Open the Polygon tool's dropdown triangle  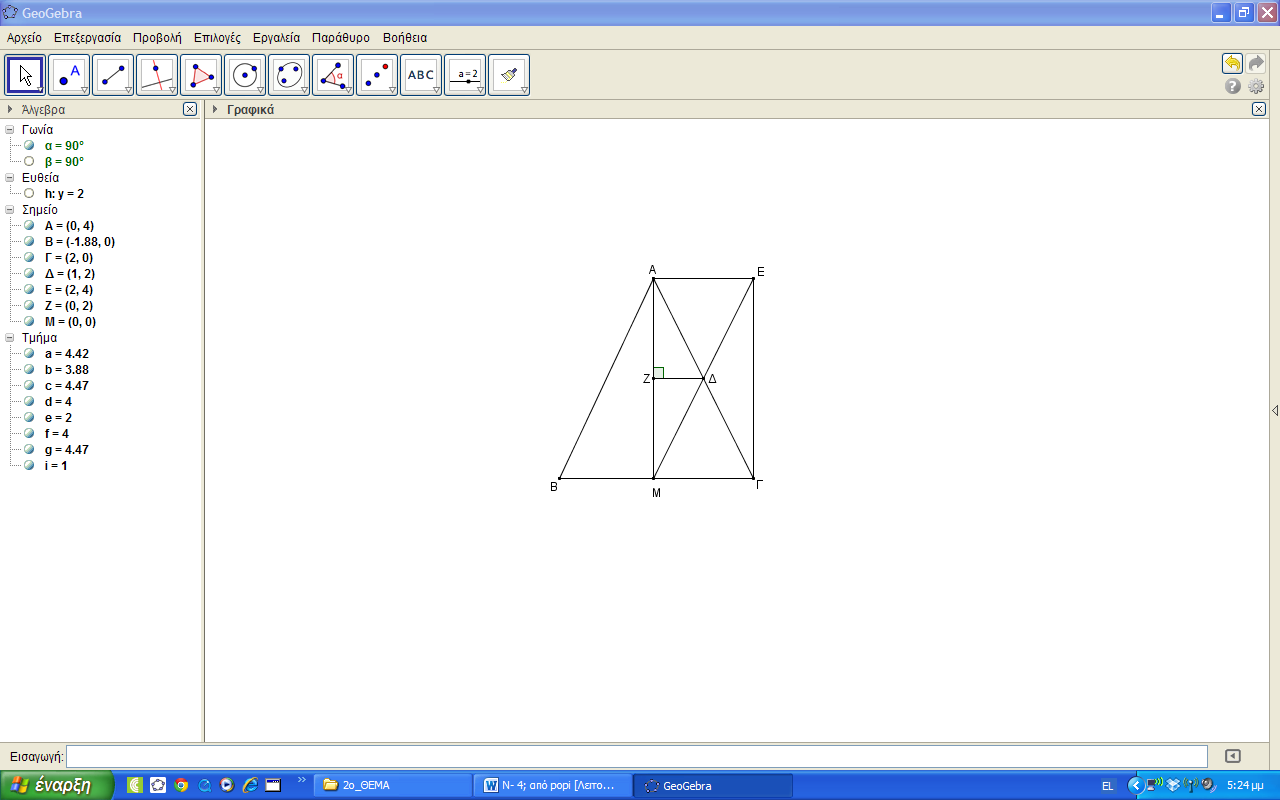pos(216,90)
